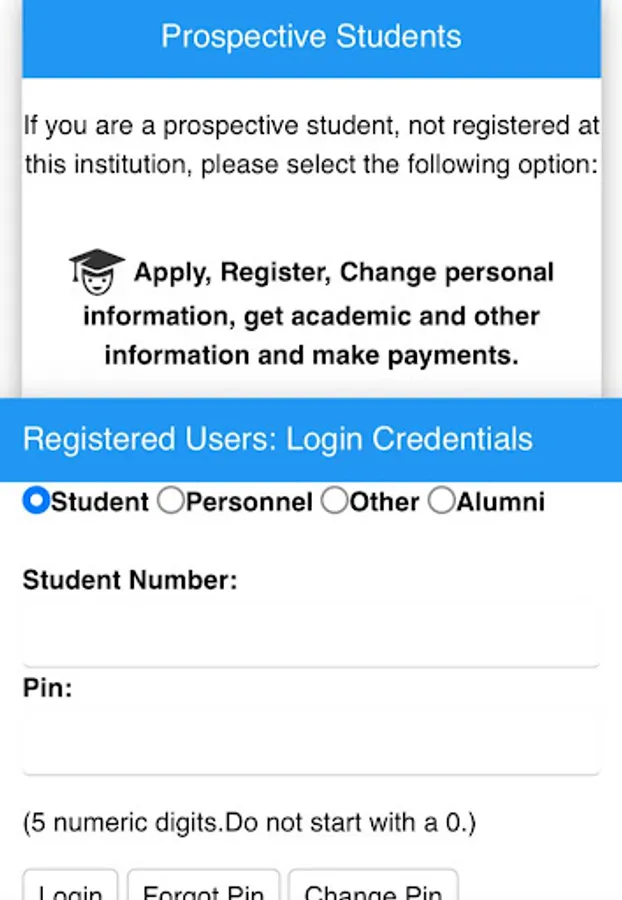Open the Apply, Register, Change personal information link
This screenshot has height=900, width=622.
(x=318, y=314)
